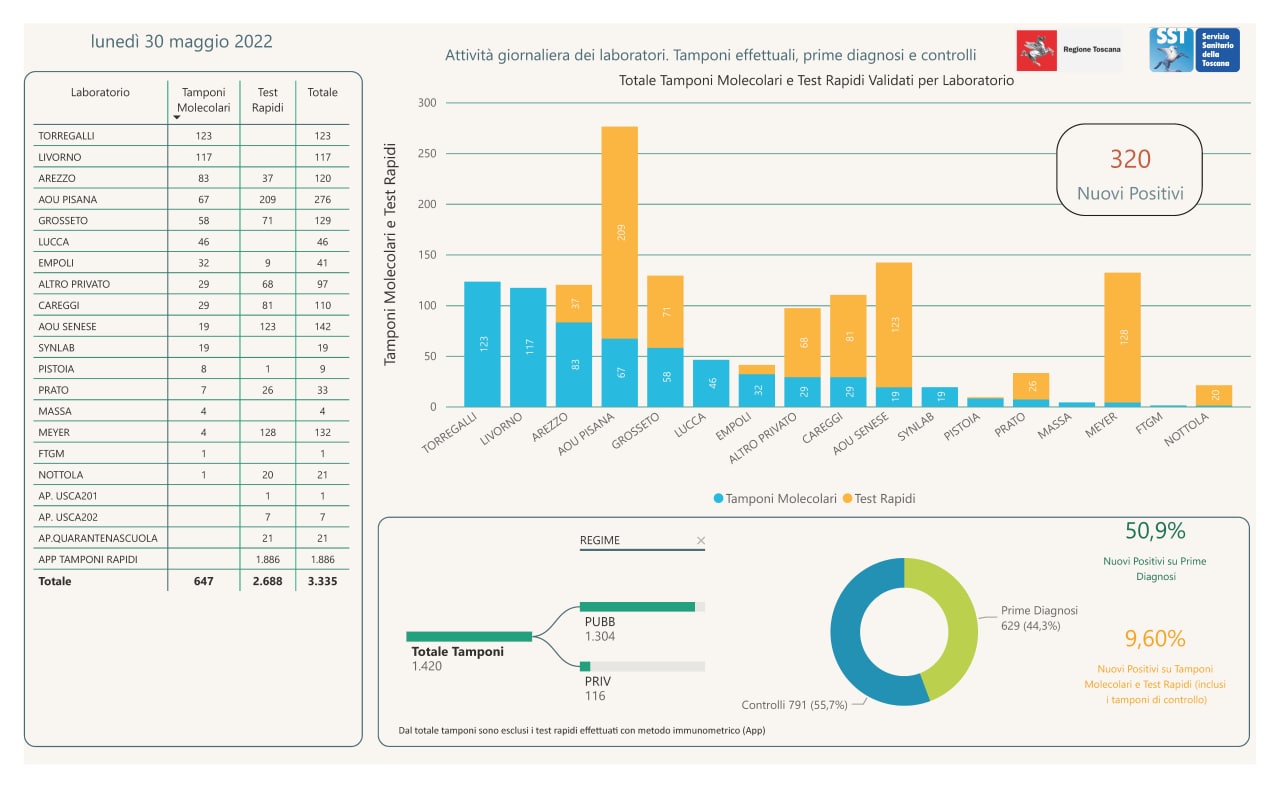Select the AOU SENESE row name in the table
The width and height of the screenshot is (1280, 787).
[x=67, y=326]
